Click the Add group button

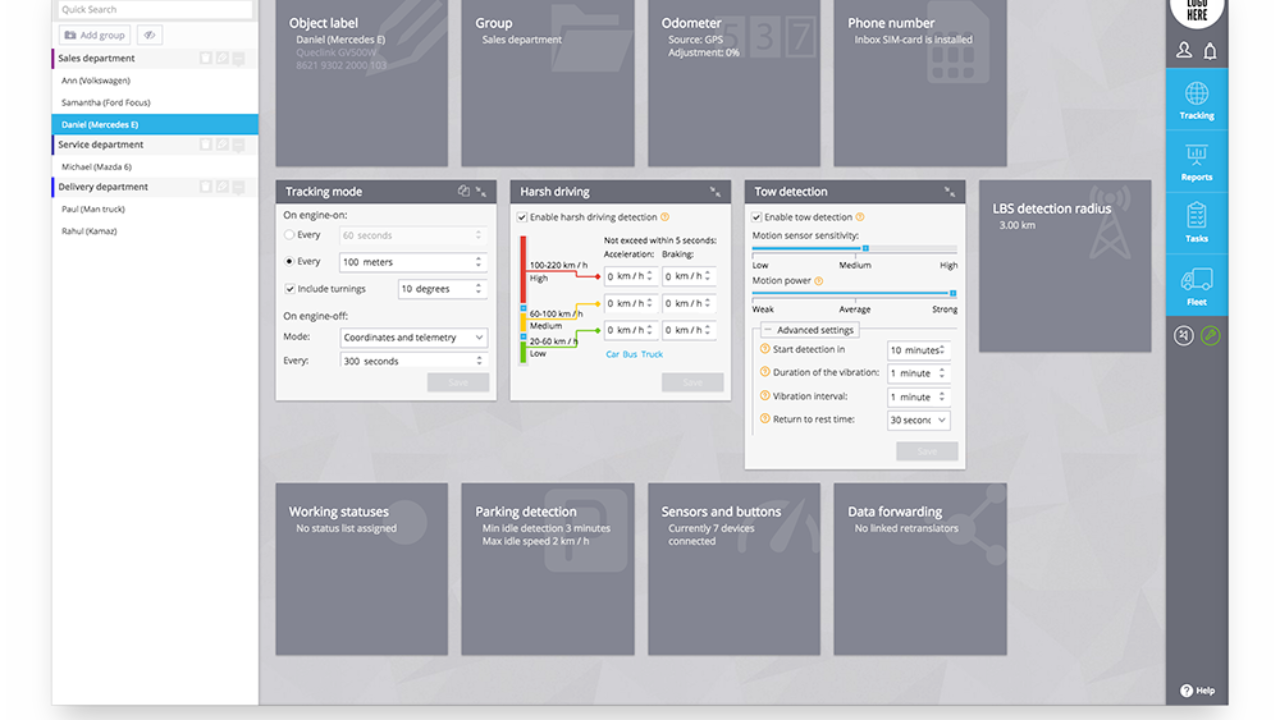(x=94, y=35)
